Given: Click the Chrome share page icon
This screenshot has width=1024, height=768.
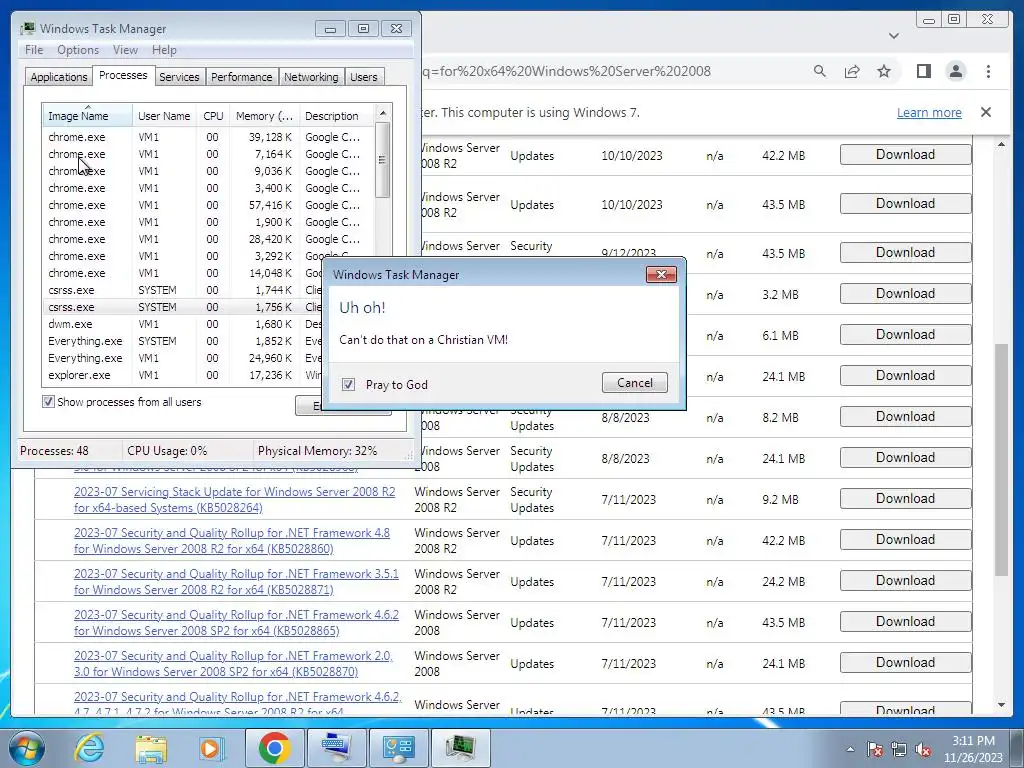Looking at the screenshot, I should click(852, 71).
